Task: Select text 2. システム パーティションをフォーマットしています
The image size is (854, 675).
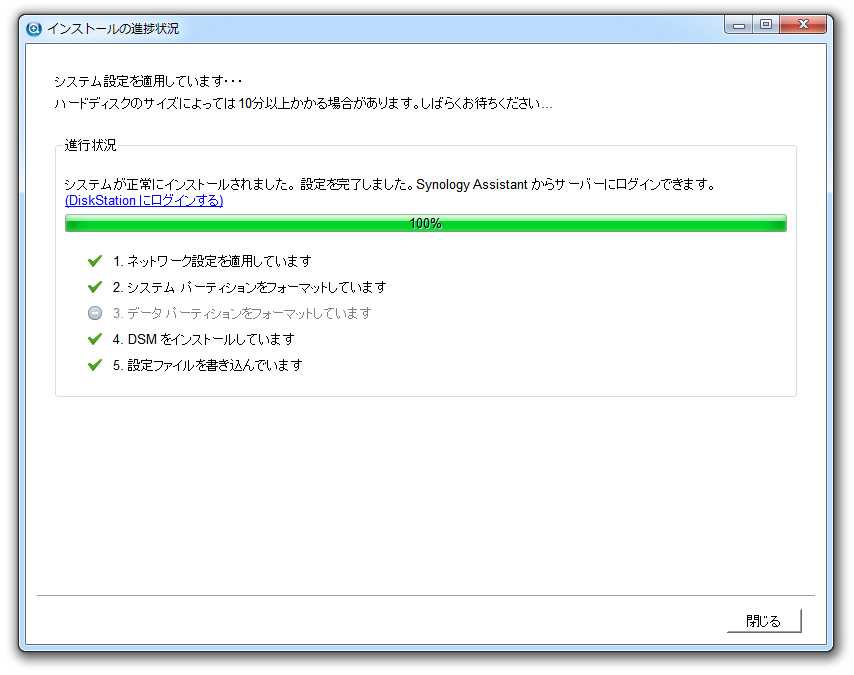Action: [x=249, y=287]
